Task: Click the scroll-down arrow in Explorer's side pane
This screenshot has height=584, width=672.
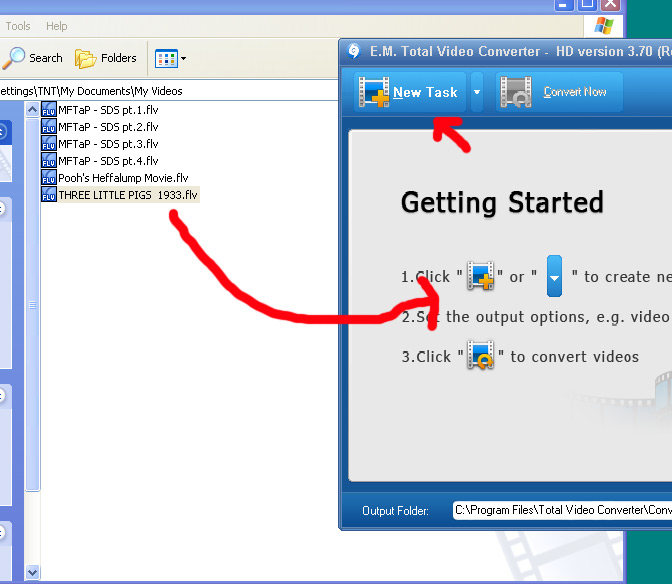Action: pyautogui.click(x=32, y=572)
